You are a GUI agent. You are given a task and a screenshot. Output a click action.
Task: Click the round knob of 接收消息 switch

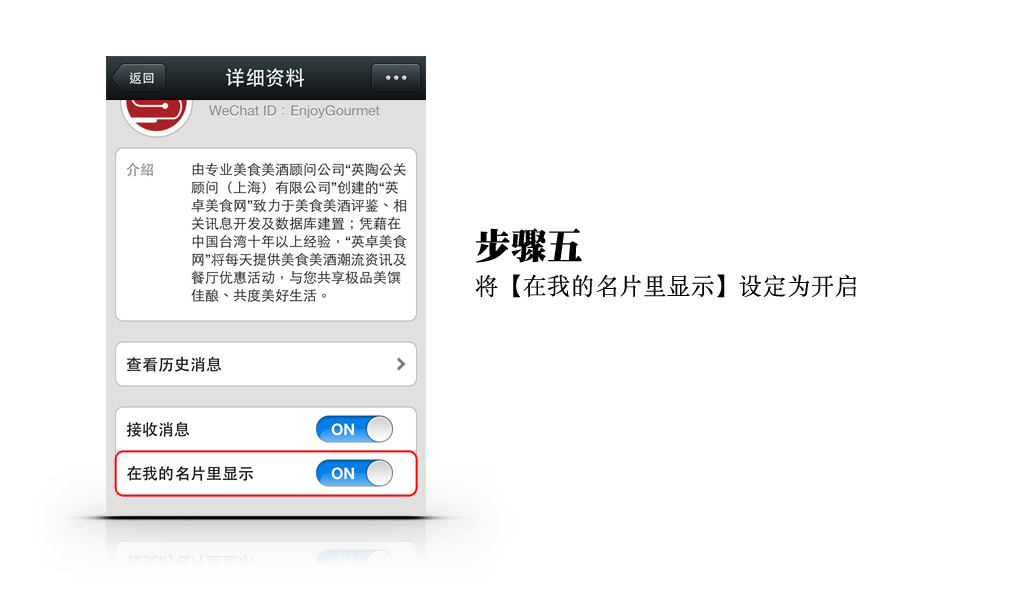(379, 429)
